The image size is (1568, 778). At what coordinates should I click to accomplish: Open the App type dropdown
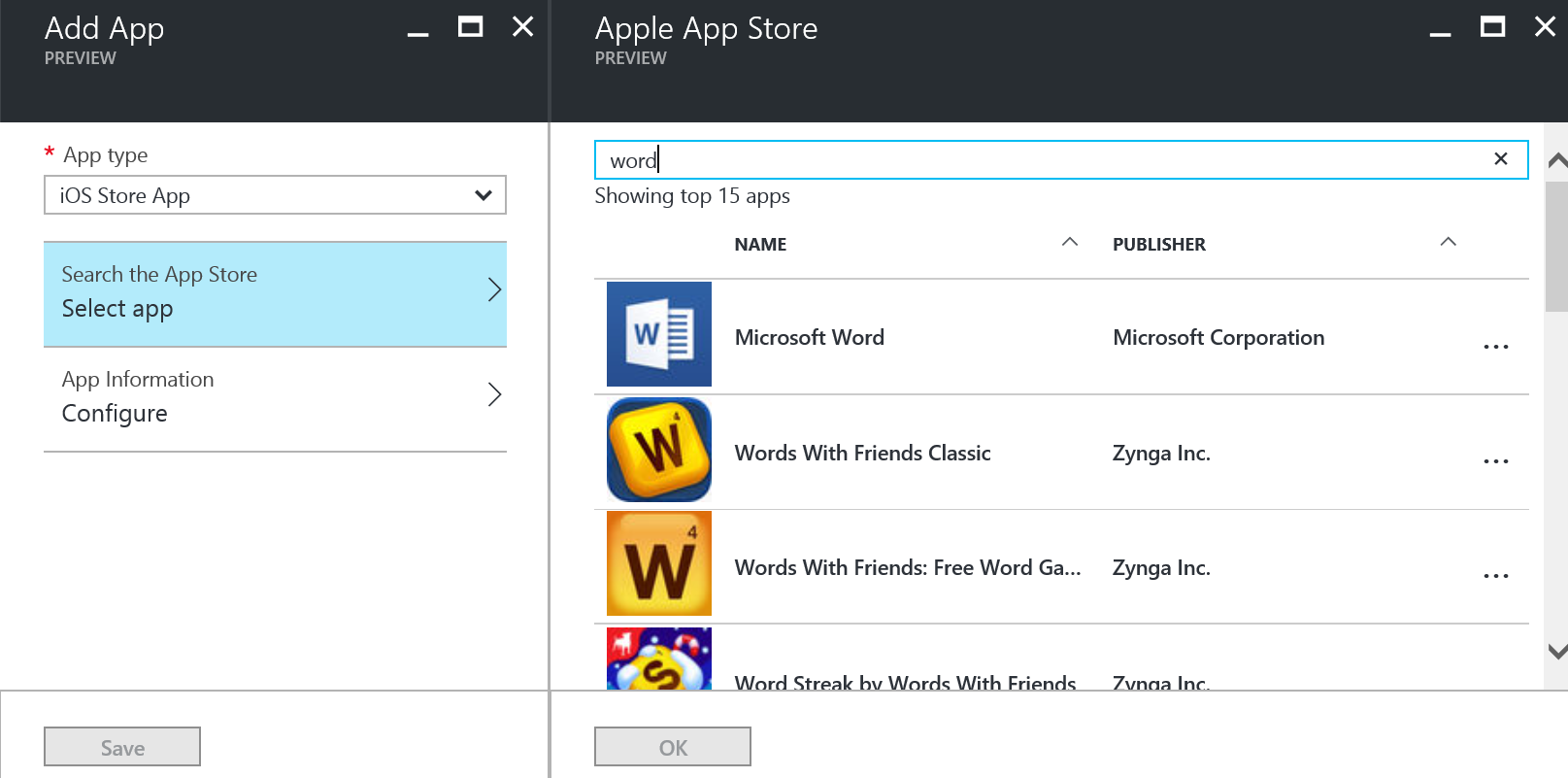[275, 195]
